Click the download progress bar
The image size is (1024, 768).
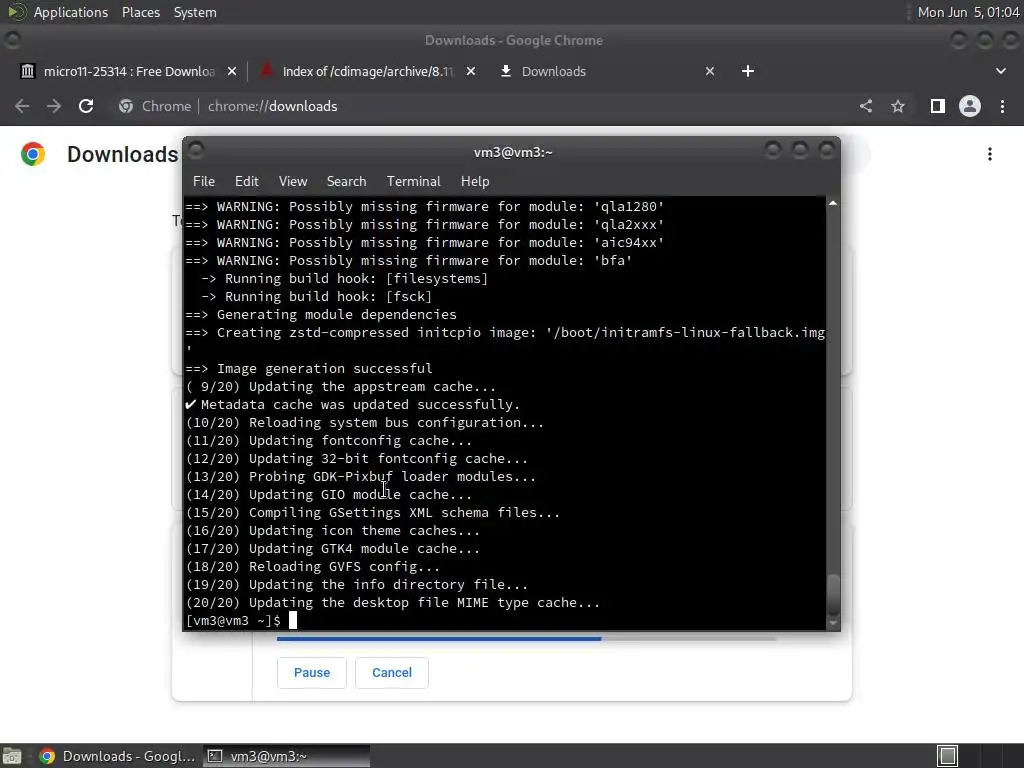(x=526, y=638)
